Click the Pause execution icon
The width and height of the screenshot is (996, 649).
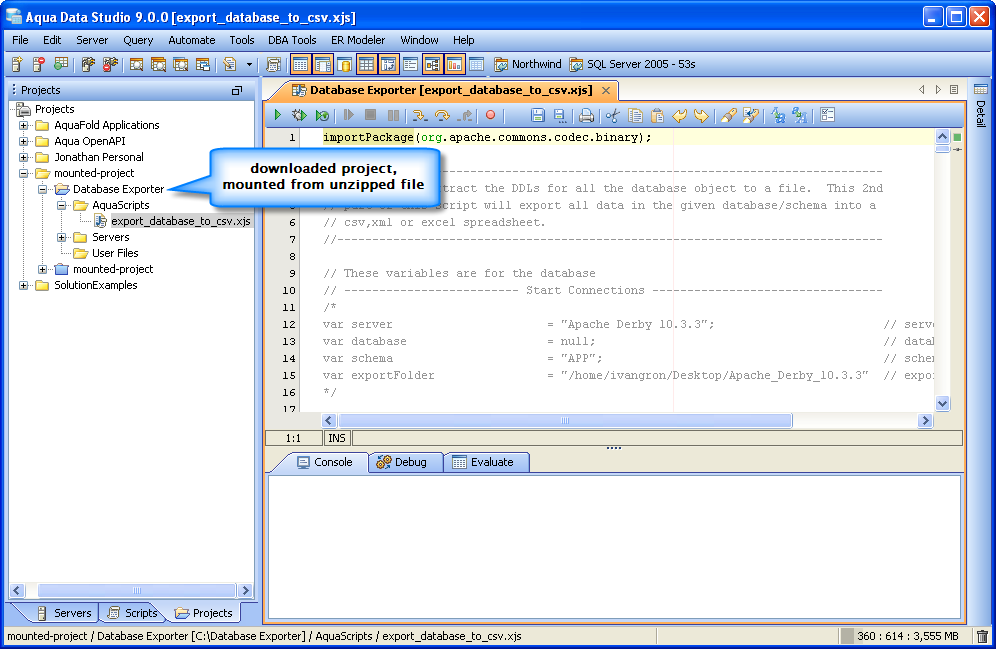point(394,115)
